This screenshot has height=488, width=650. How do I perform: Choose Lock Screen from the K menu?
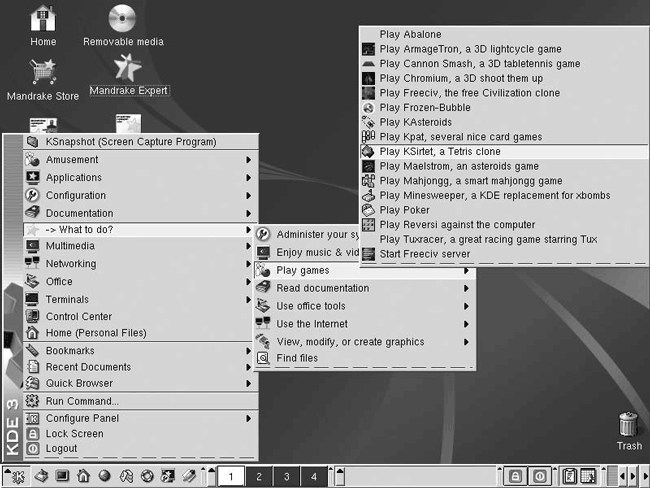141,434
